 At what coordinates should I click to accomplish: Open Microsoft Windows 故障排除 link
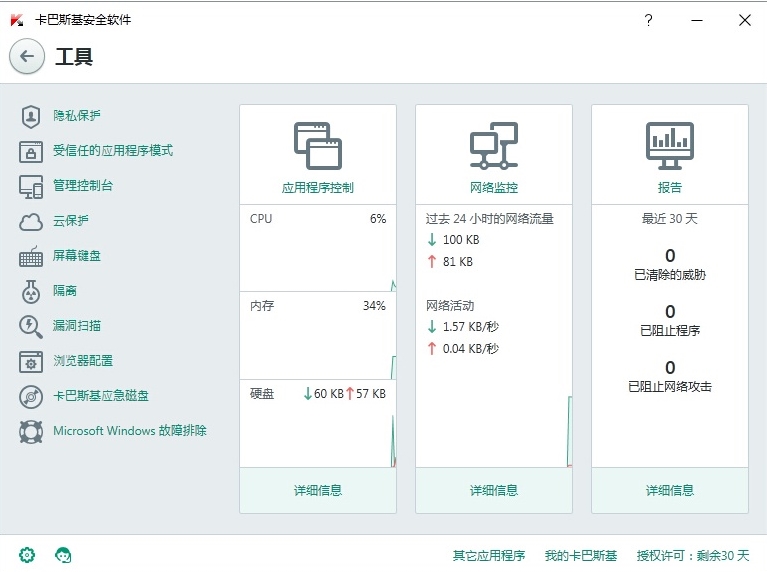(x=130, y=431)
